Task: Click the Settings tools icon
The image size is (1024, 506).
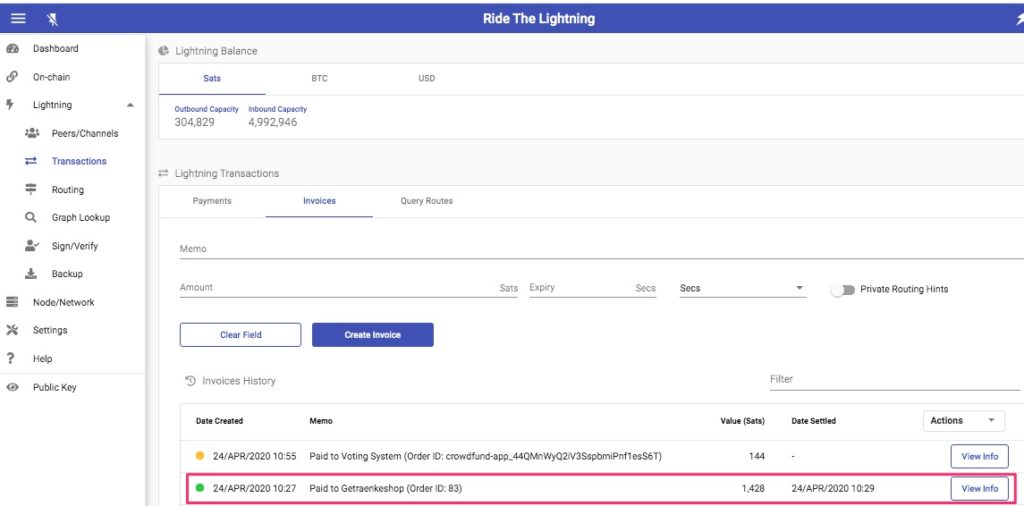Action: pos(12,330)
